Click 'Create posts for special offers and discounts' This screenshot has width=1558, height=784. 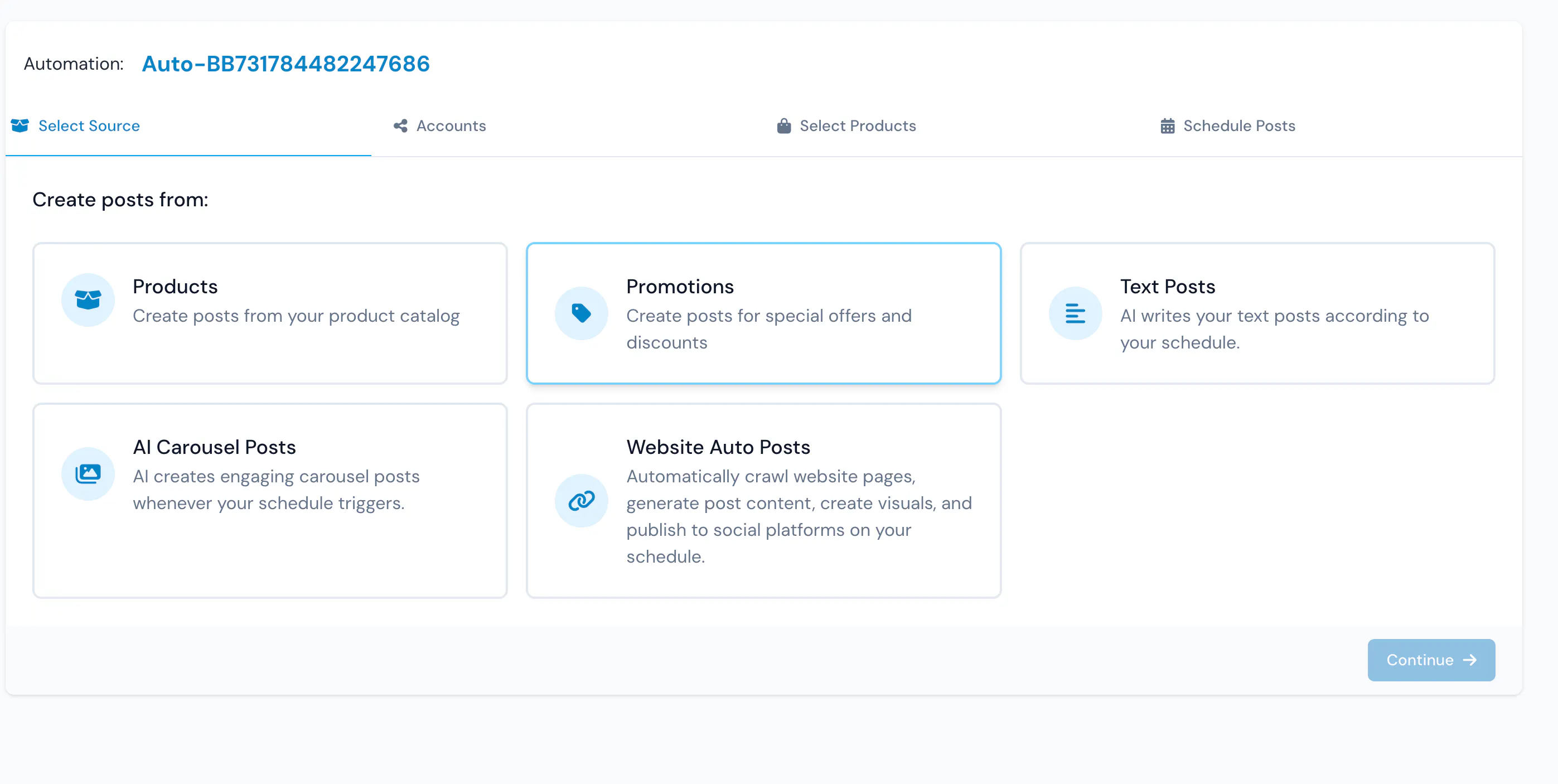(769, 329)
